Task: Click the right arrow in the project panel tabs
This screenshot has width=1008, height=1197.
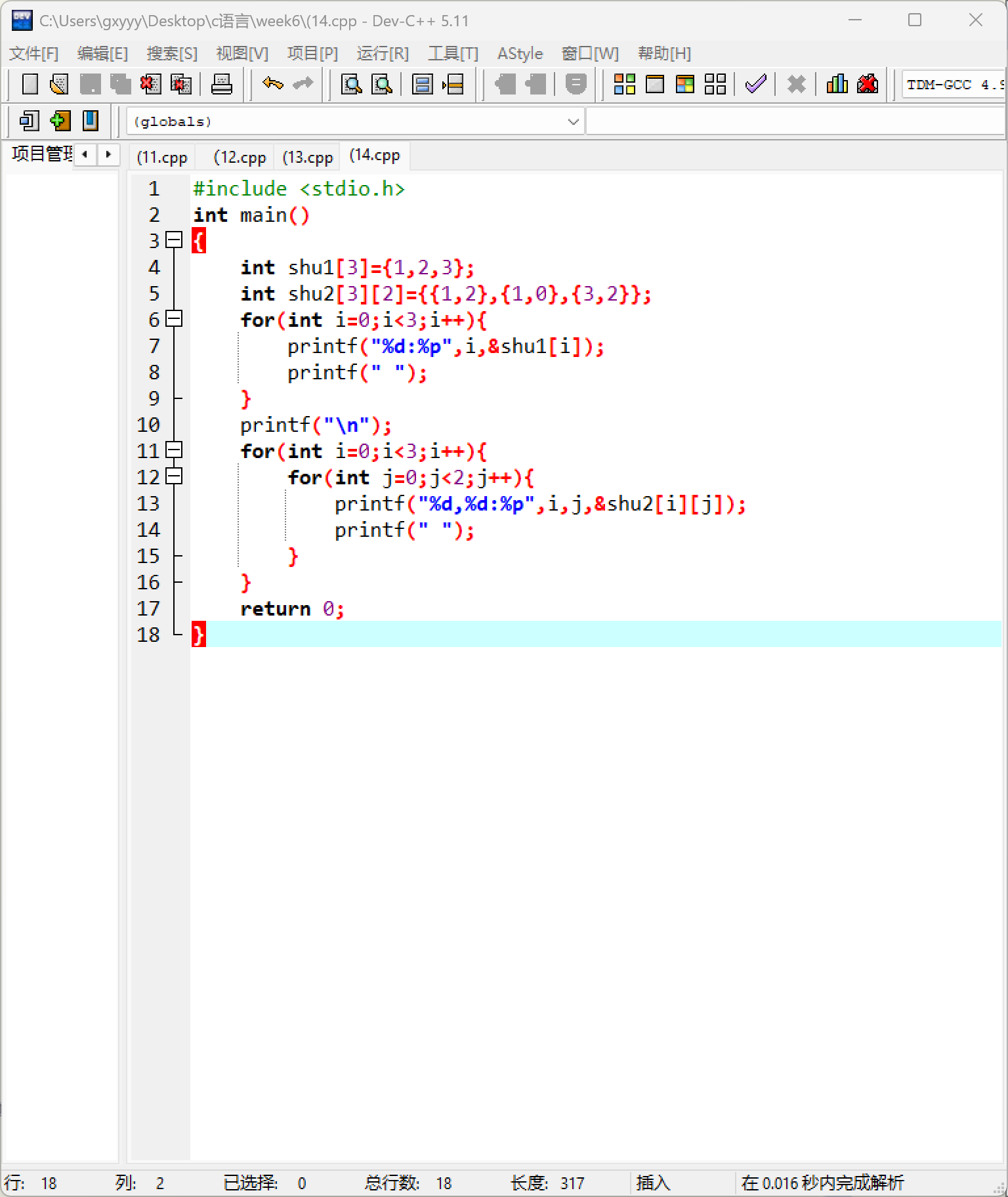Action: 108,155
